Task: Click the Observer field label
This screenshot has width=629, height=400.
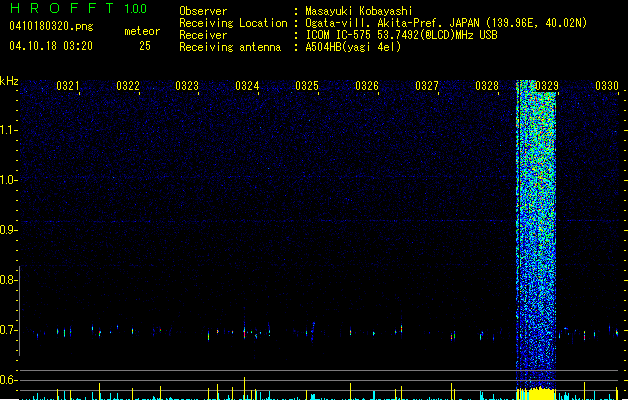Action: 203,11
